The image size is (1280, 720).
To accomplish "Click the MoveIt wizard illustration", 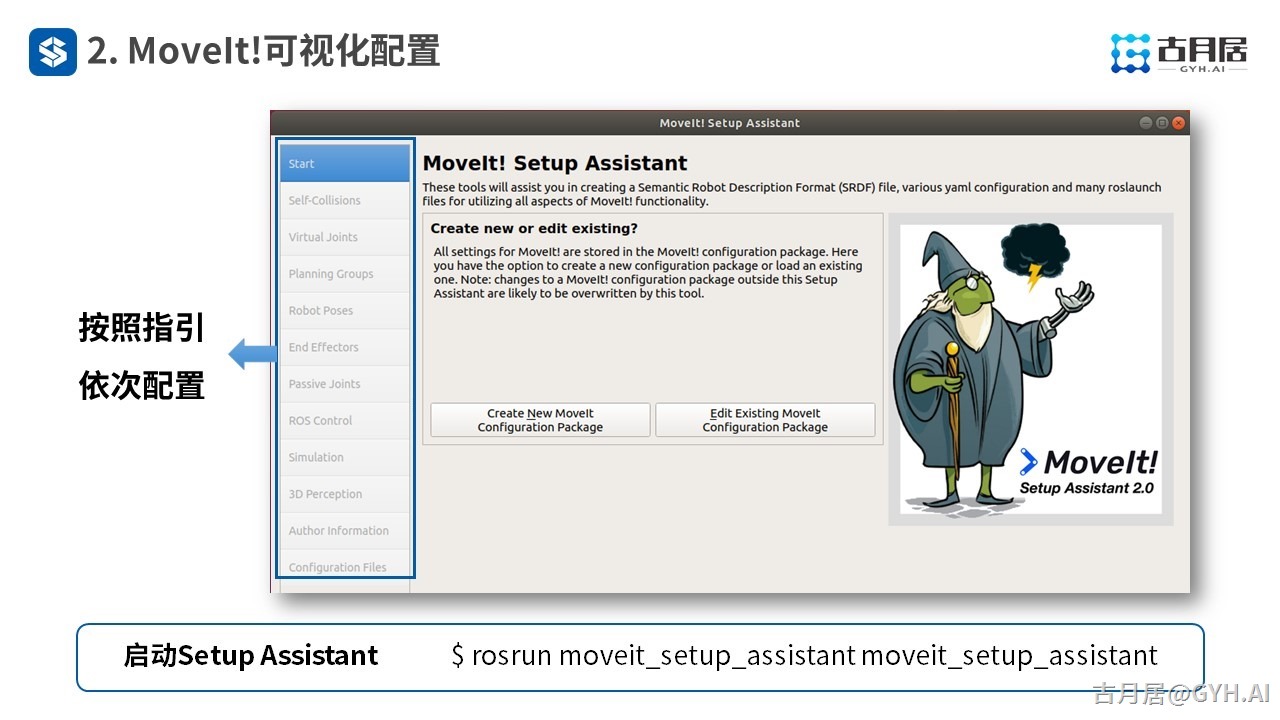I will (x=1031, y=369).
